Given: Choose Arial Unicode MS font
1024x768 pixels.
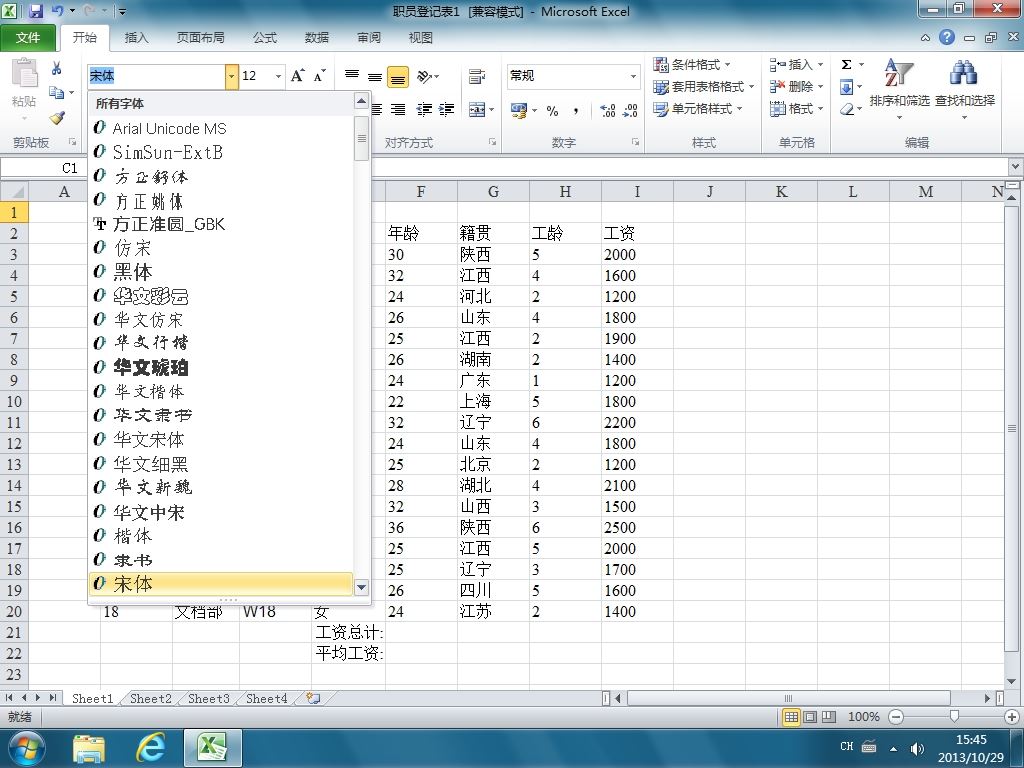Looking at the screenshot, I should click(x=221, y=129).
